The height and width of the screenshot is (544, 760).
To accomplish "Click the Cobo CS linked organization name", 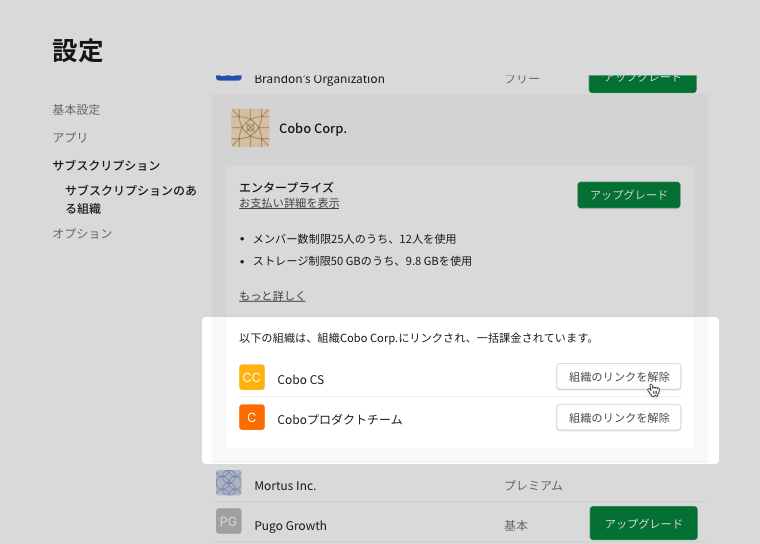I will (x=301, y=380).
